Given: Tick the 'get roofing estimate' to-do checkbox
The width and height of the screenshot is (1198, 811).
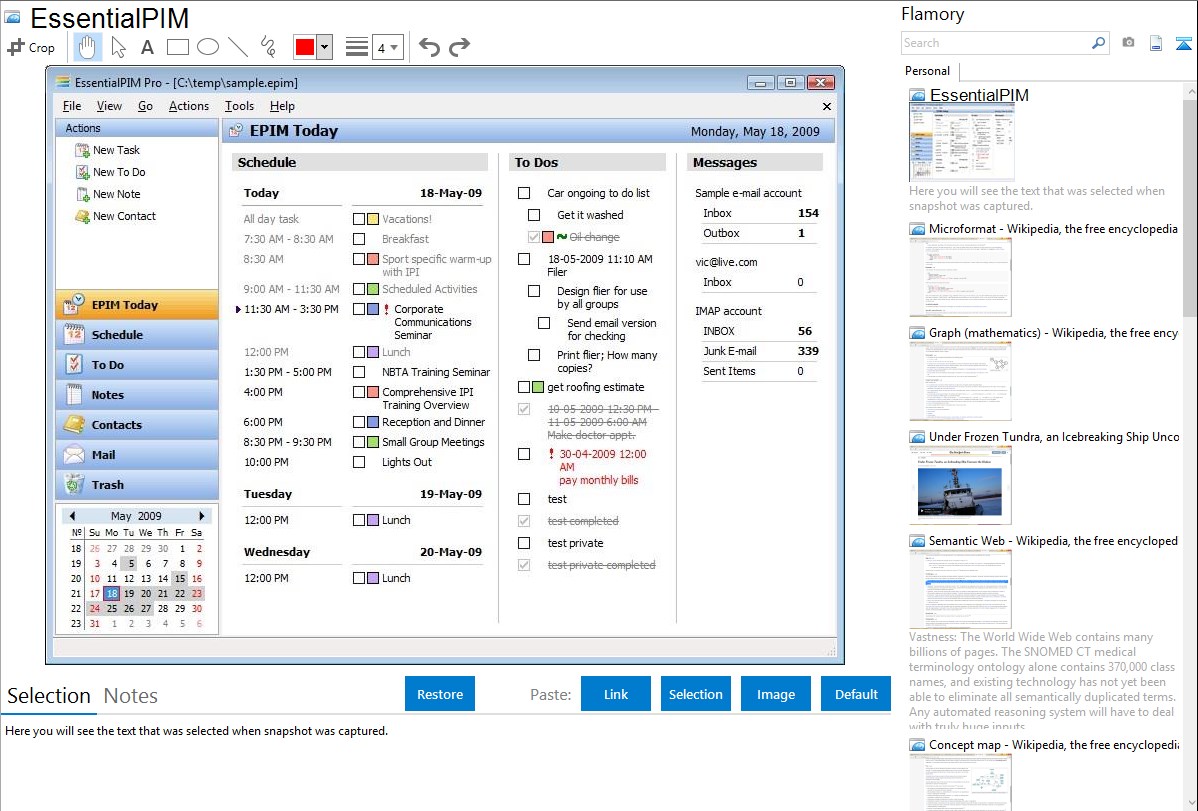Looking at the screenshot, I should (x=524, y=387).
